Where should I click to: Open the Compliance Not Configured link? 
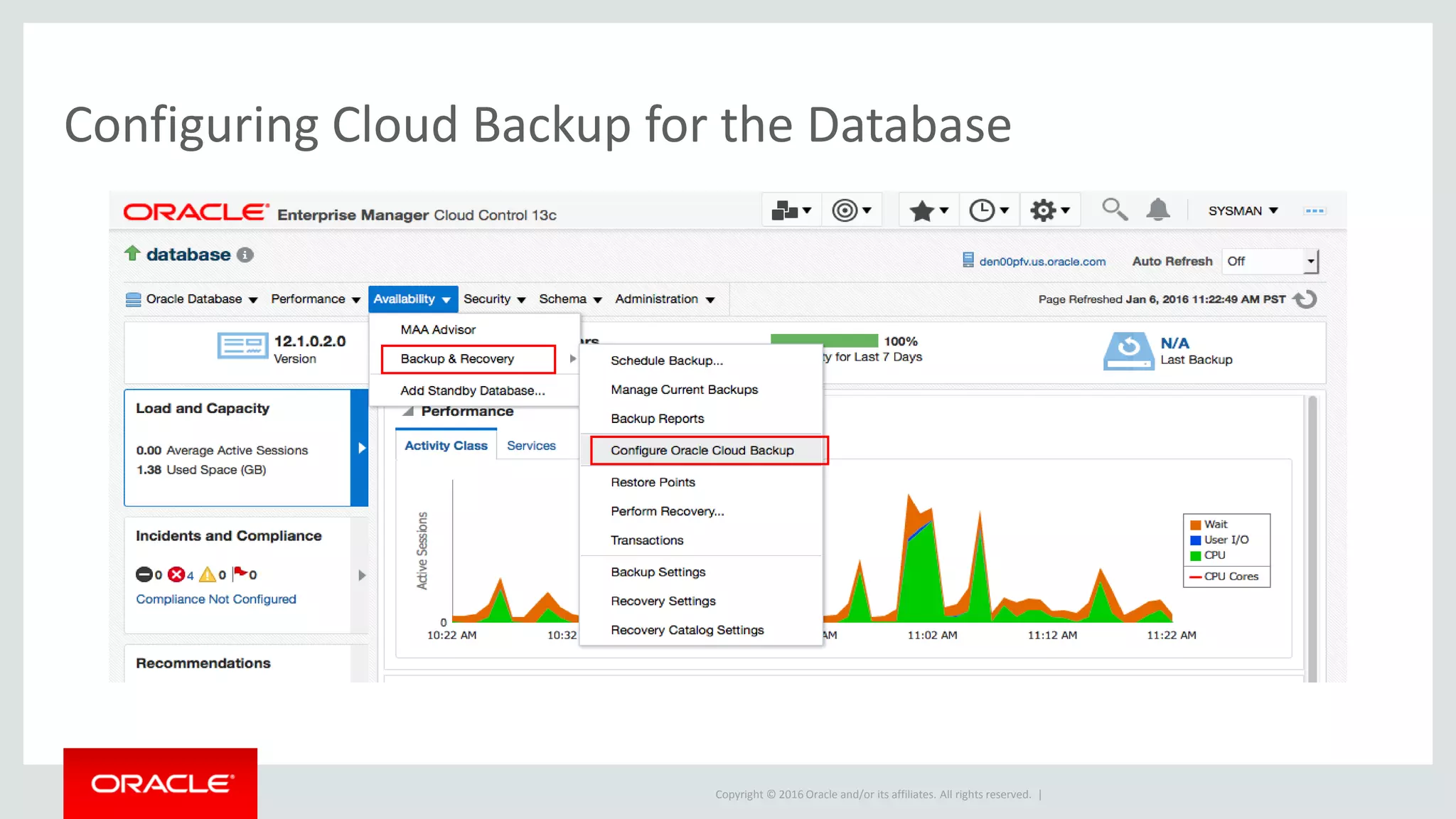[x=216, y=600]
